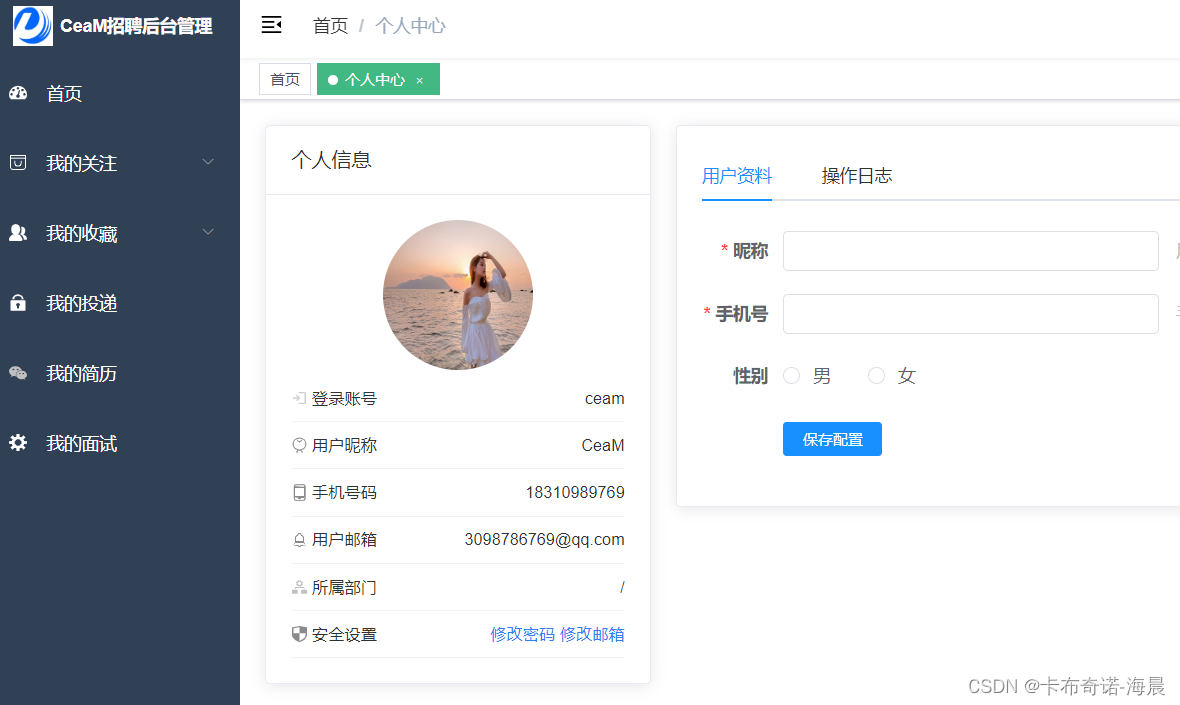Image resolution: width=1180 pixels, height=705 pixels.
Task: Switch to the 用户资料 tab
Action: (737, 176)
